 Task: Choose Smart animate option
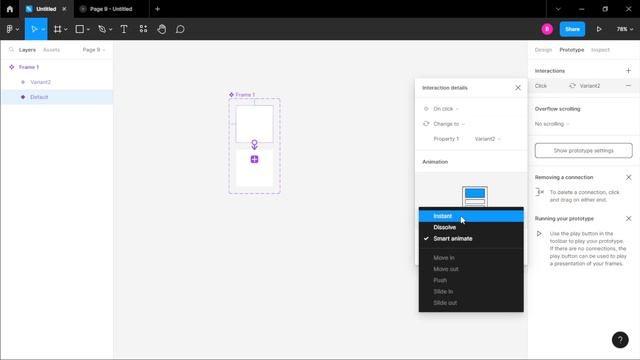(471, 238)
